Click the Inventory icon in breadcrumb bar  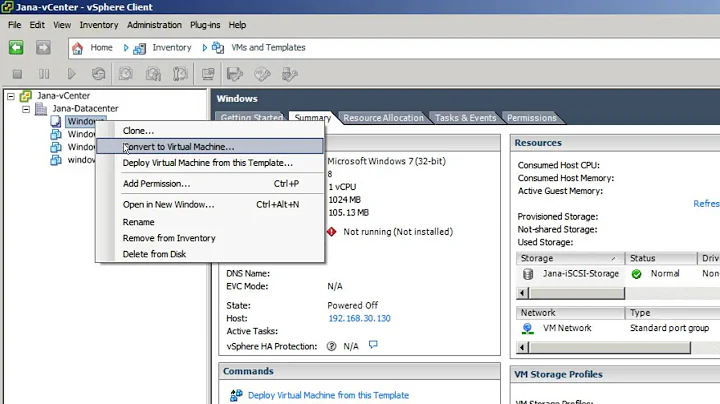(139, 48)
